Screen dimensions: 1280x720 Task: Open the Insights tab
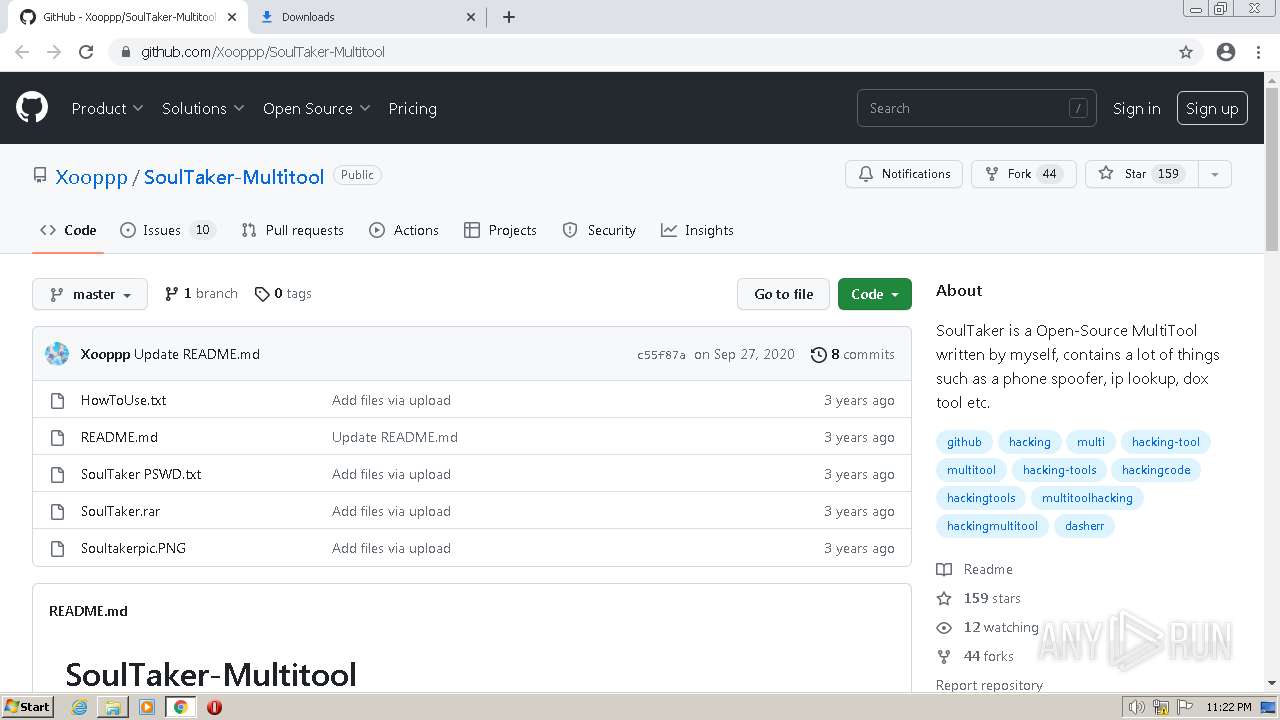pyautogui.click(x=697, y=230)
